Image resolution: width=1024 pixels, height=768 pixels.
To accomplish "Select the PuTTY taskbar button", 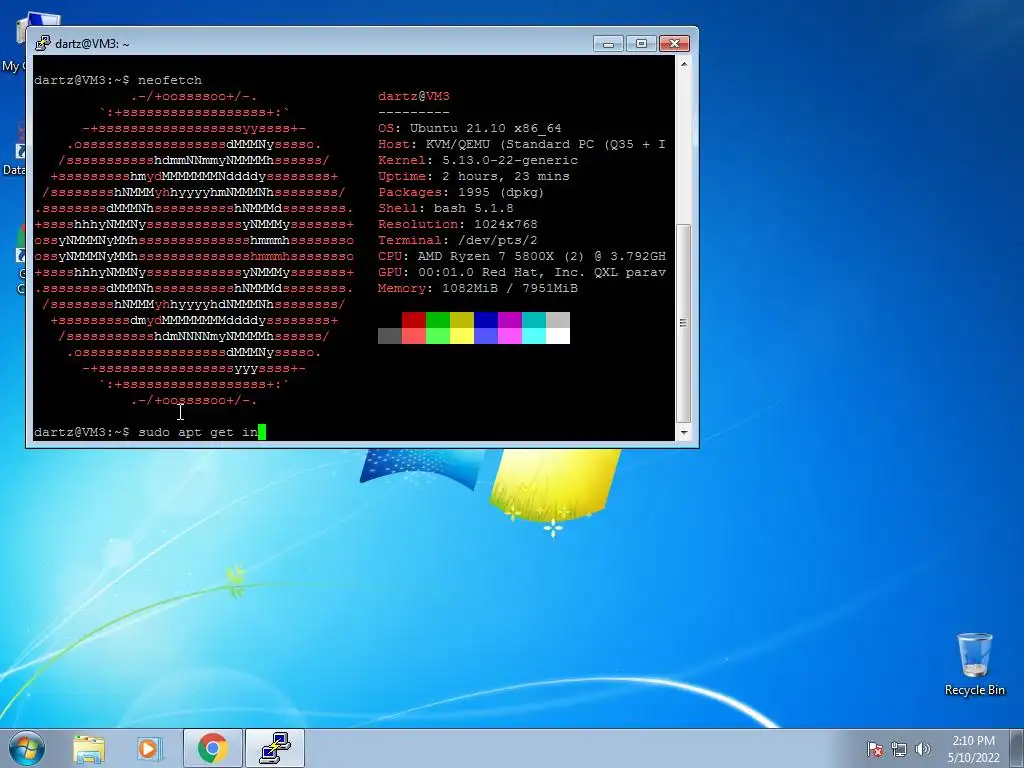I will [275, 748].
